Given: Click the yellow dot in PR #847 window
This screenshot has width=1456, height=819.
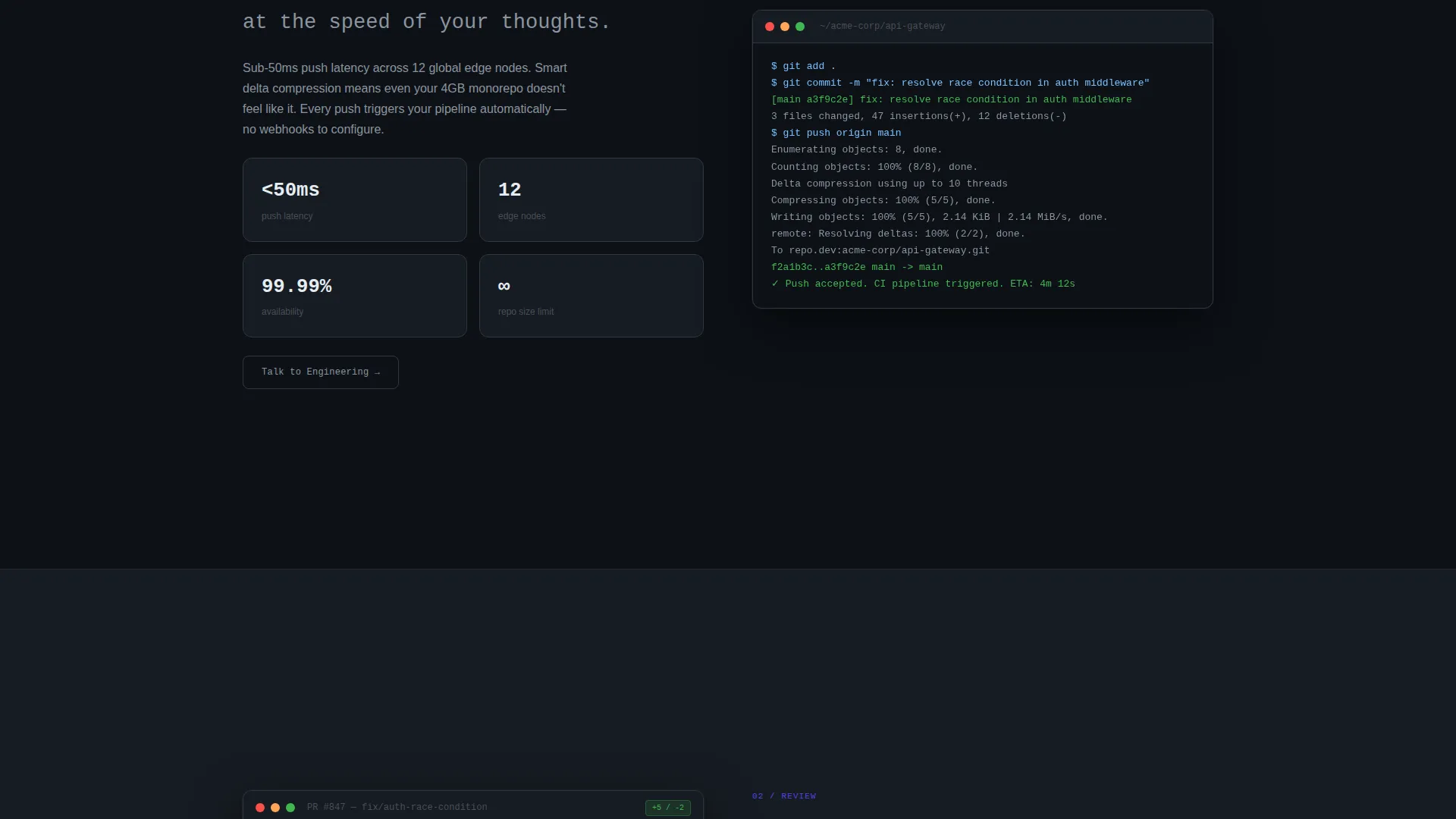Looking at the screenshot, I should tap(275, 808).
